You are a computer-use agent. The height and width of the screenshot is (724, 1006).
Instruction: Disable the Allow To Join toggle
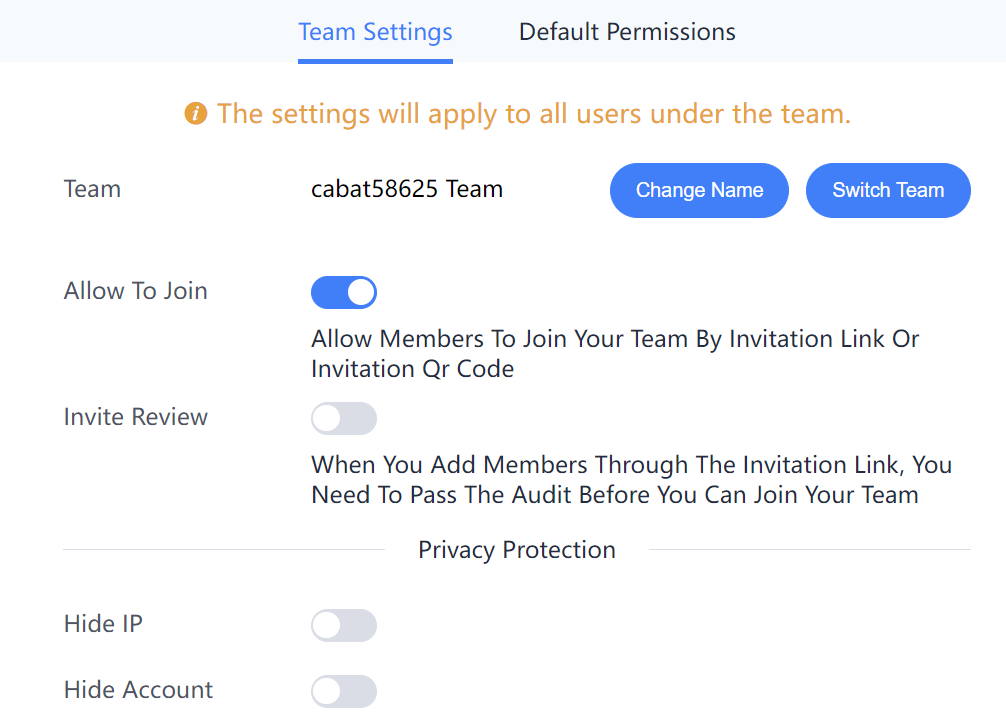click(x=344, y=292)
